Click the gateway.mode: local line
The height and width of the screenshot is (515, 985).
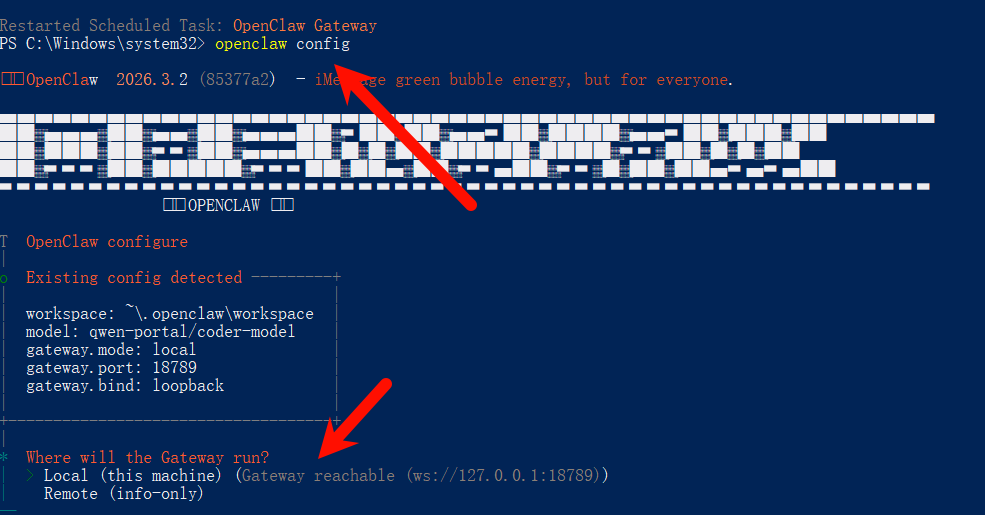pos(111,350)
